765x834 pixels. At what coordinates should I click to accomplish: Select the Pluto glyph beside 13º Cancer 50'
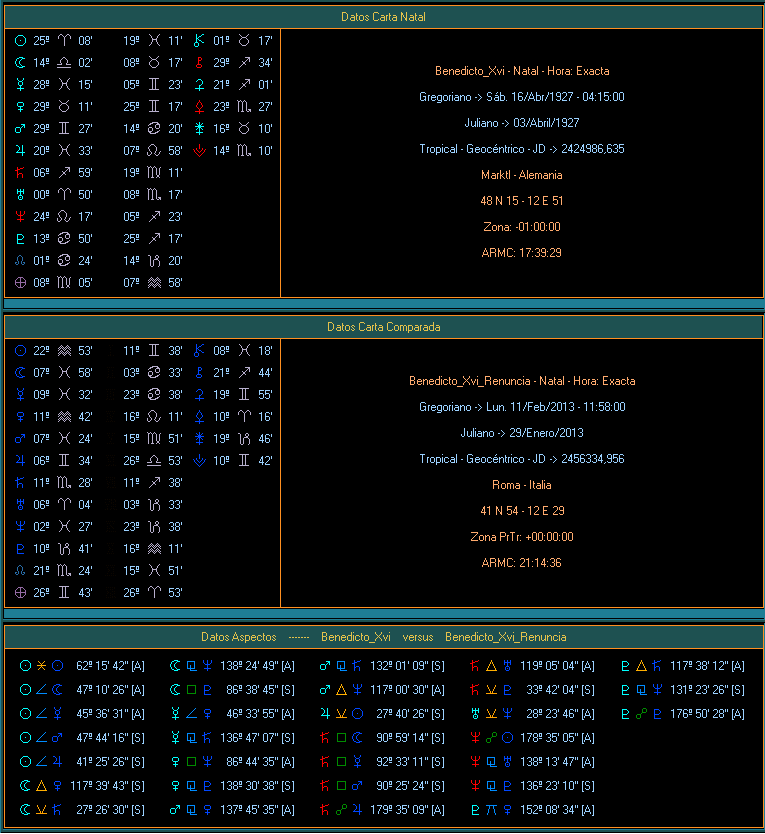pos(20,239)
